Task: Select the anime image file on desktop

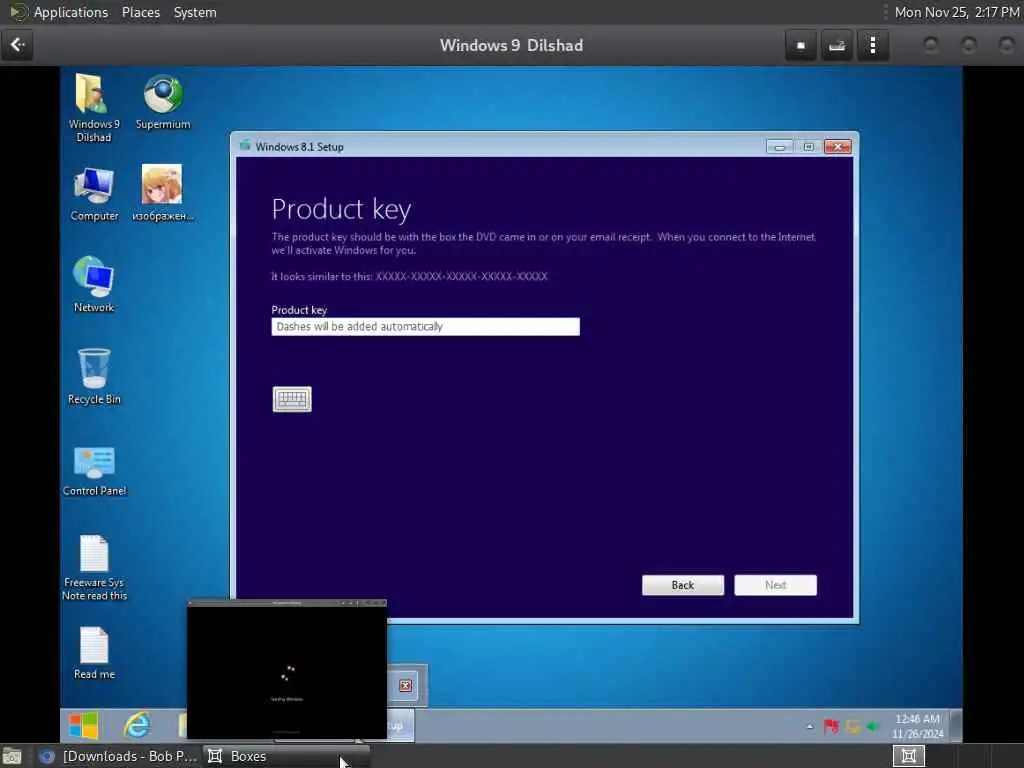Action: click(x=162, y=193)
